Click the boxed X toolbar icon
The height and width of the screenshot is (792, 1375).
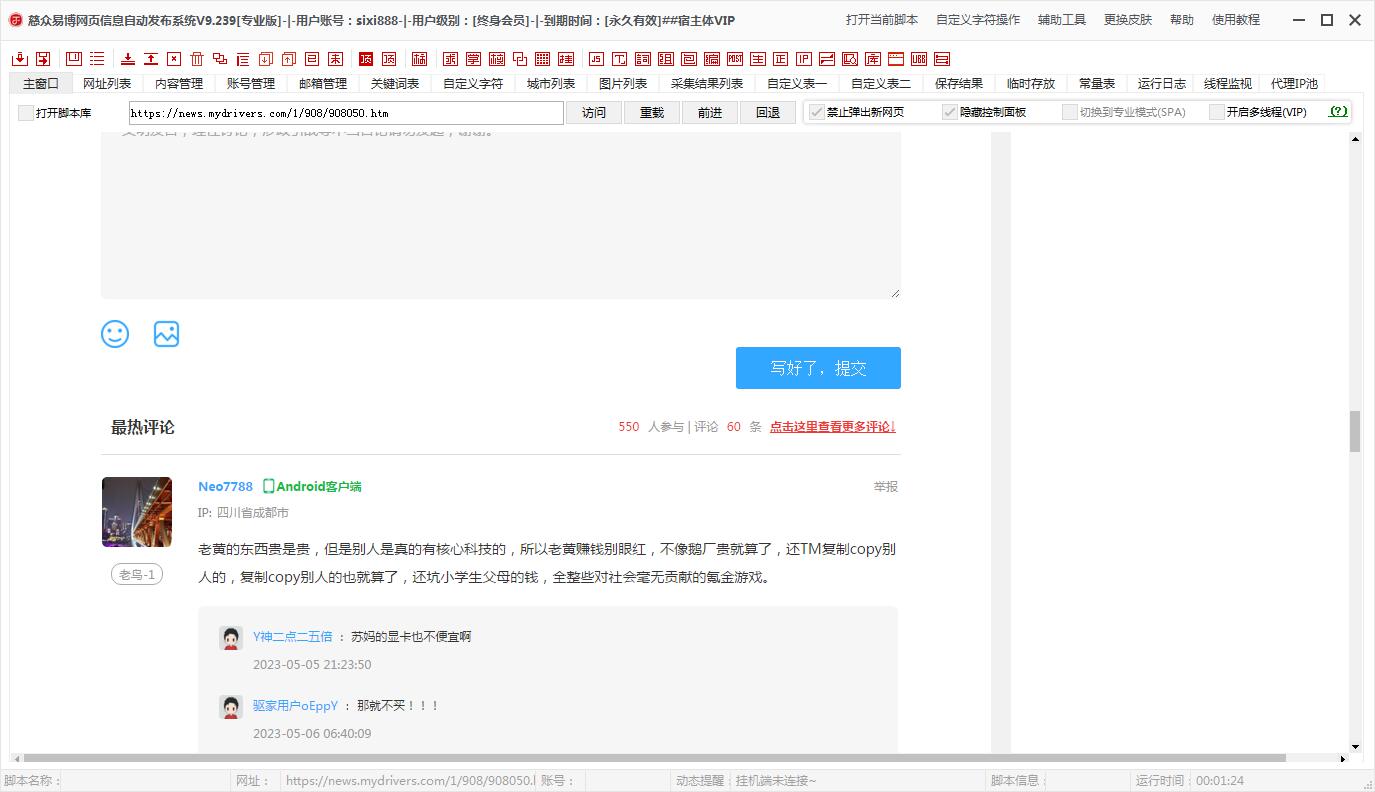(x=174, y=59)
